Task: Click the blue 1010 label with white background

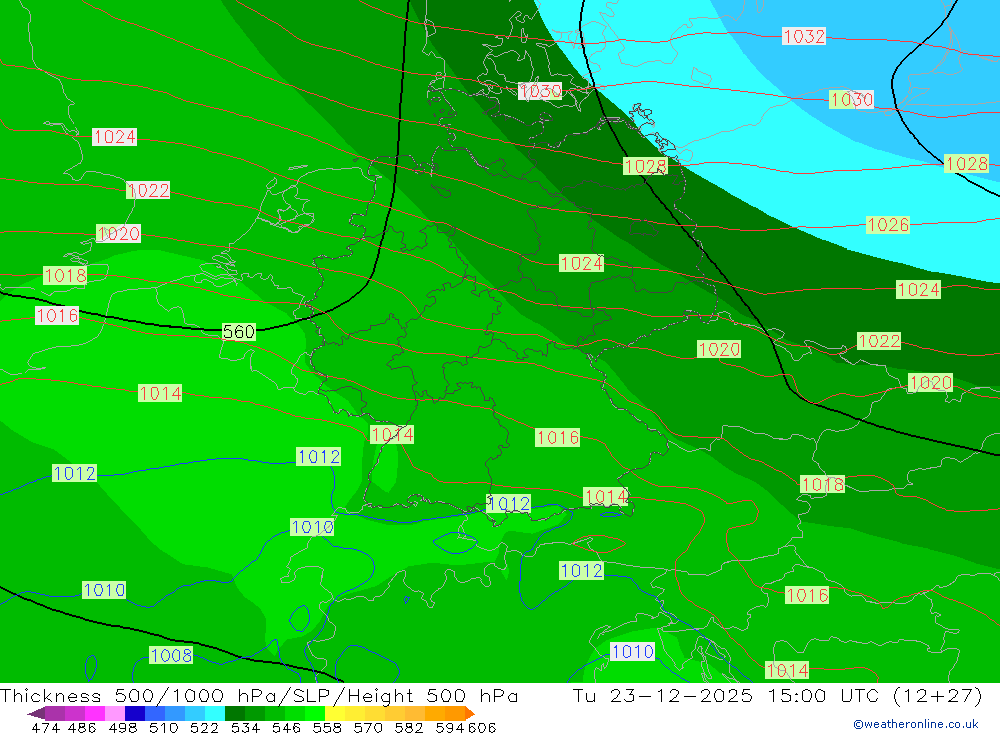Action: tap(633, 651)
